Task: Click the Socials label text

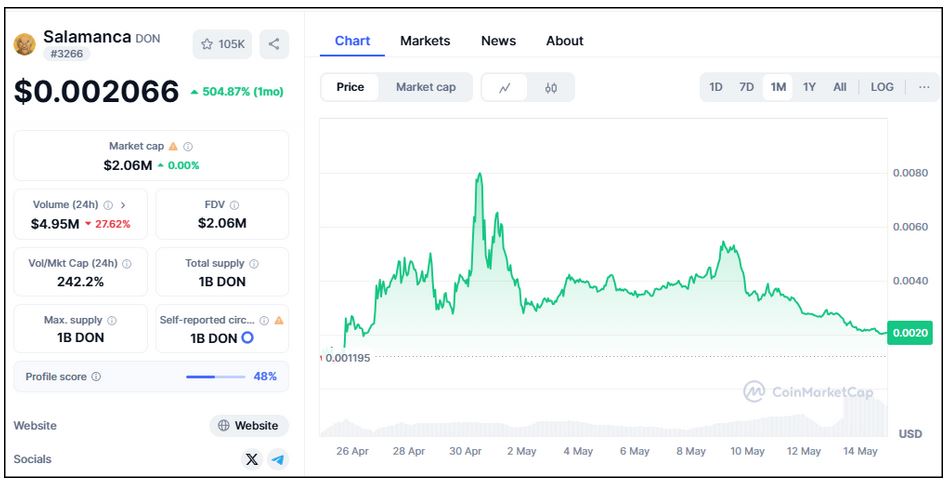Action: pyautogui.click(x=33, y=460)
